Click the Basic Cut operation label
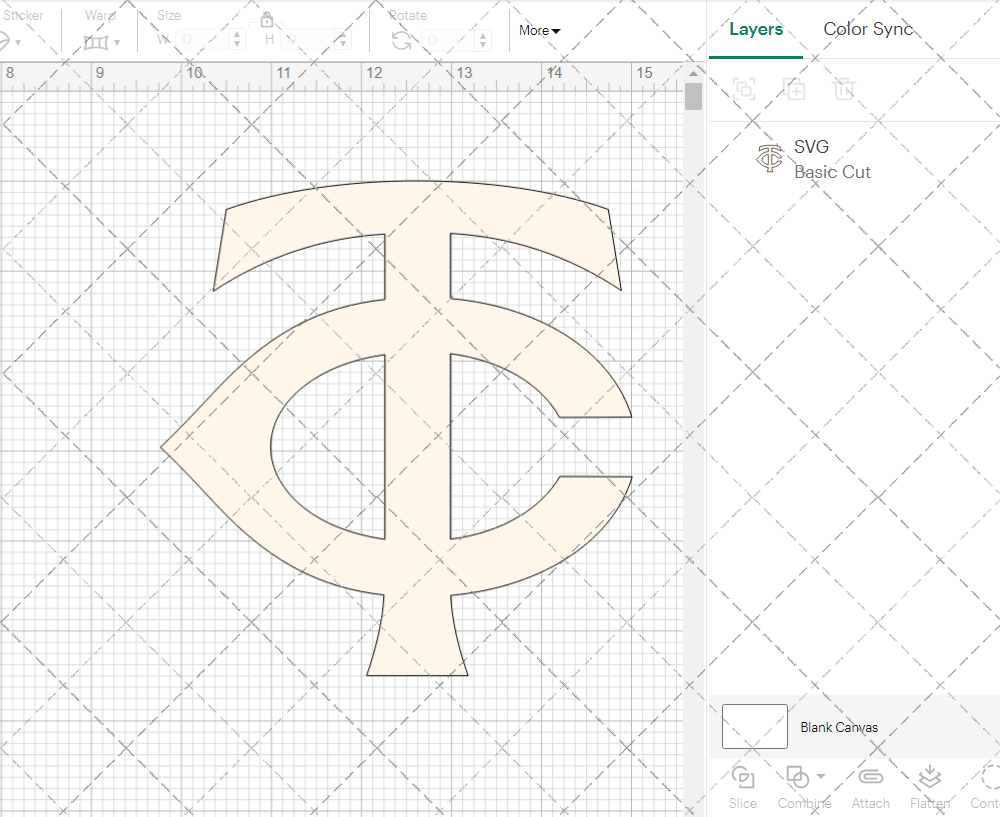The height and width of the screenshot is (817, 1000). (832, 172)
